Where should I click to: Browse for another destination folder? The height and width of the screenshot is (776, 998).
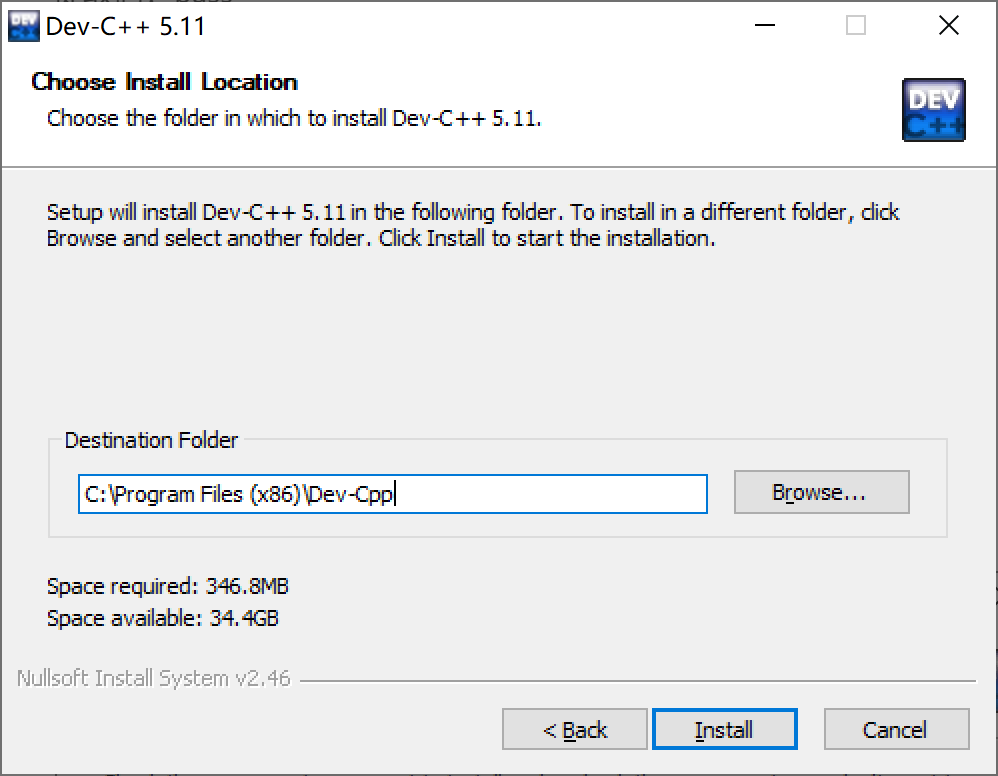(x=821, y=492)
